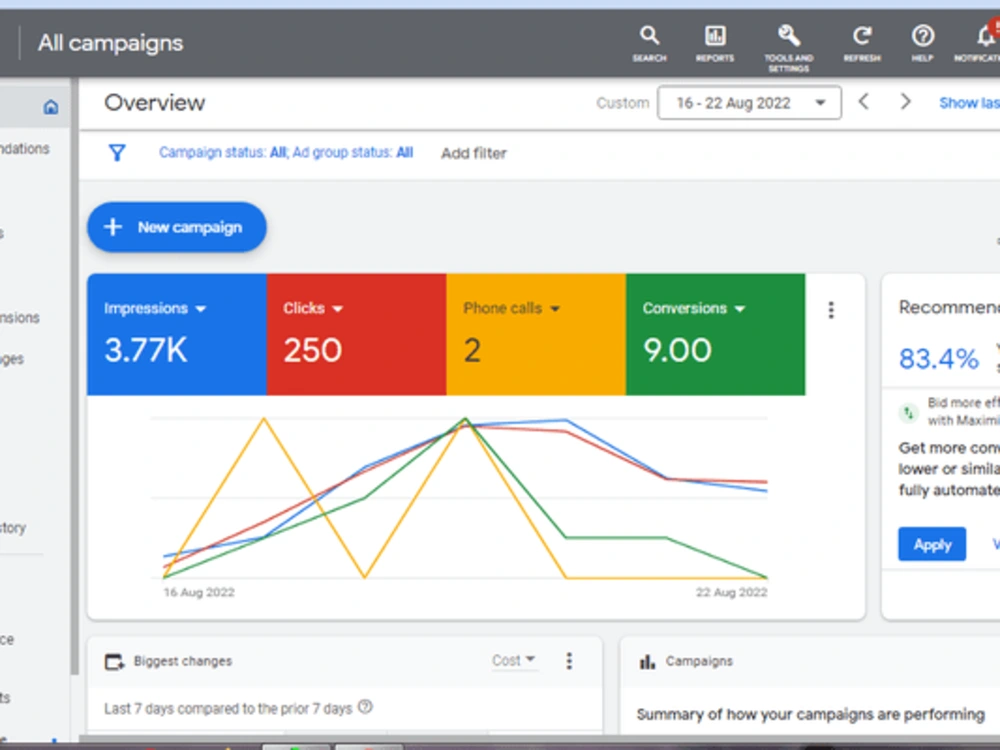Go to next date range arrow
This screenshot has height=750, width=1000.
point(905,102)
